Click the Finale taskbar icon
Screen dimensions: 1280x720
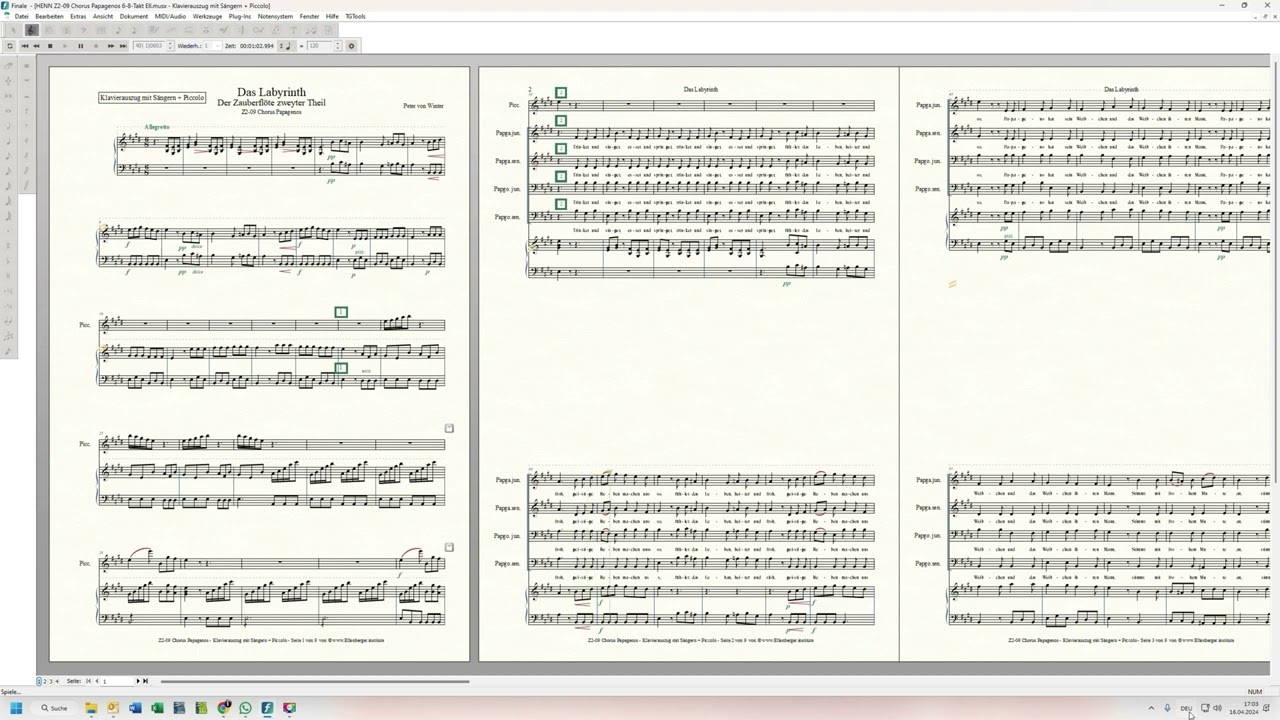click(267, 708)
